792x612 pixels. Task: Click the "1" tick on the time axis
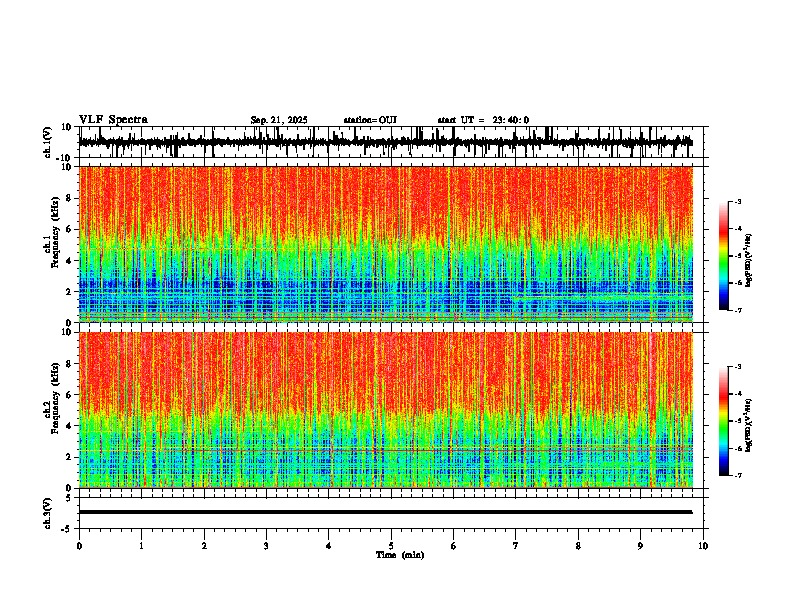(x=141, y=546)
